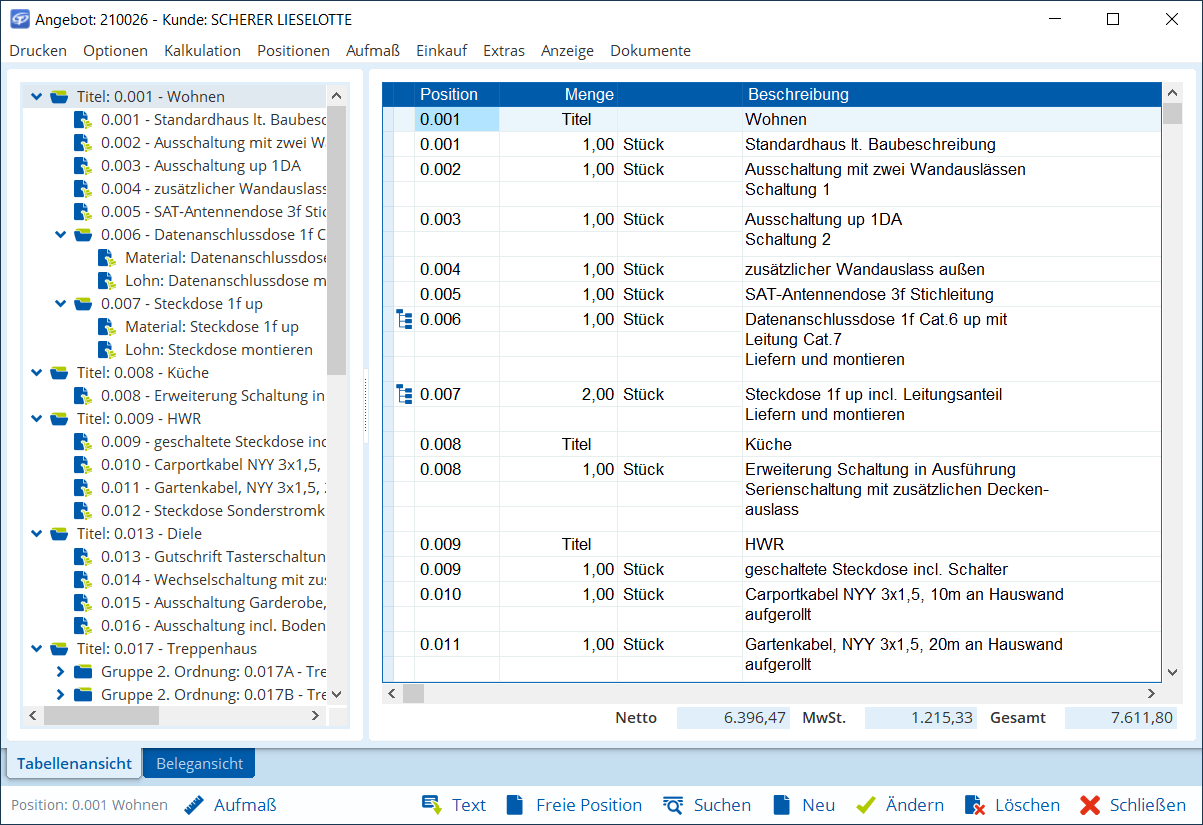Click the Beschreibung column header
This screenshot has height=825, width=1203.
[798, 95]
